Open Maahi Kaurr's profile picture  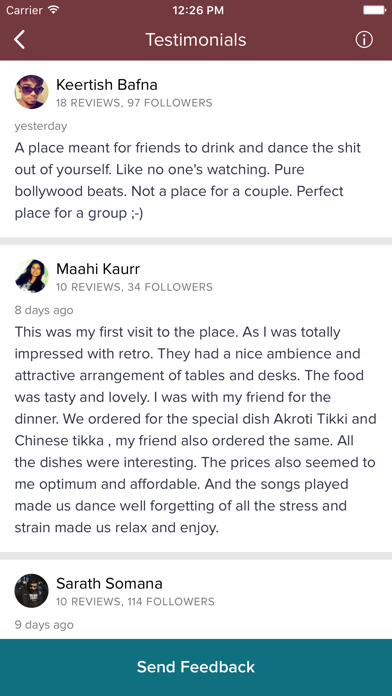32,276
